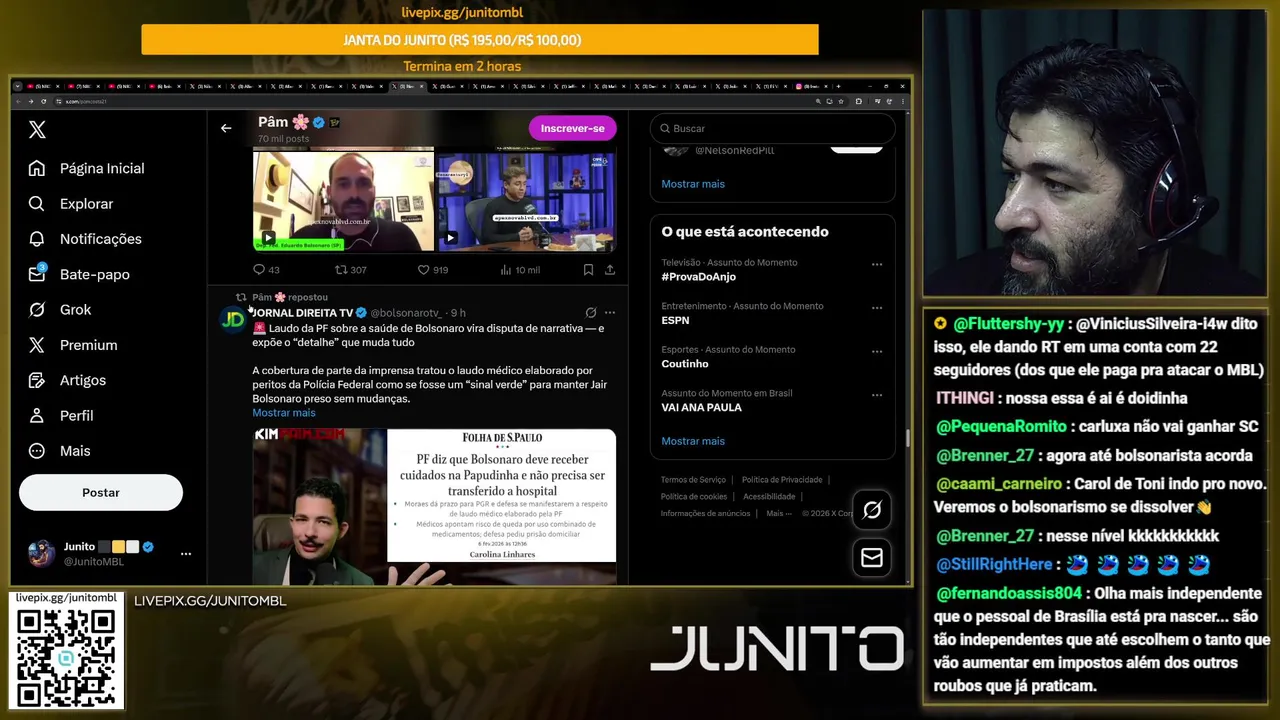The width and height of the screenshot is (1280, 720).
Task: Open the Notificações section
Action: [x=84, y=239]
